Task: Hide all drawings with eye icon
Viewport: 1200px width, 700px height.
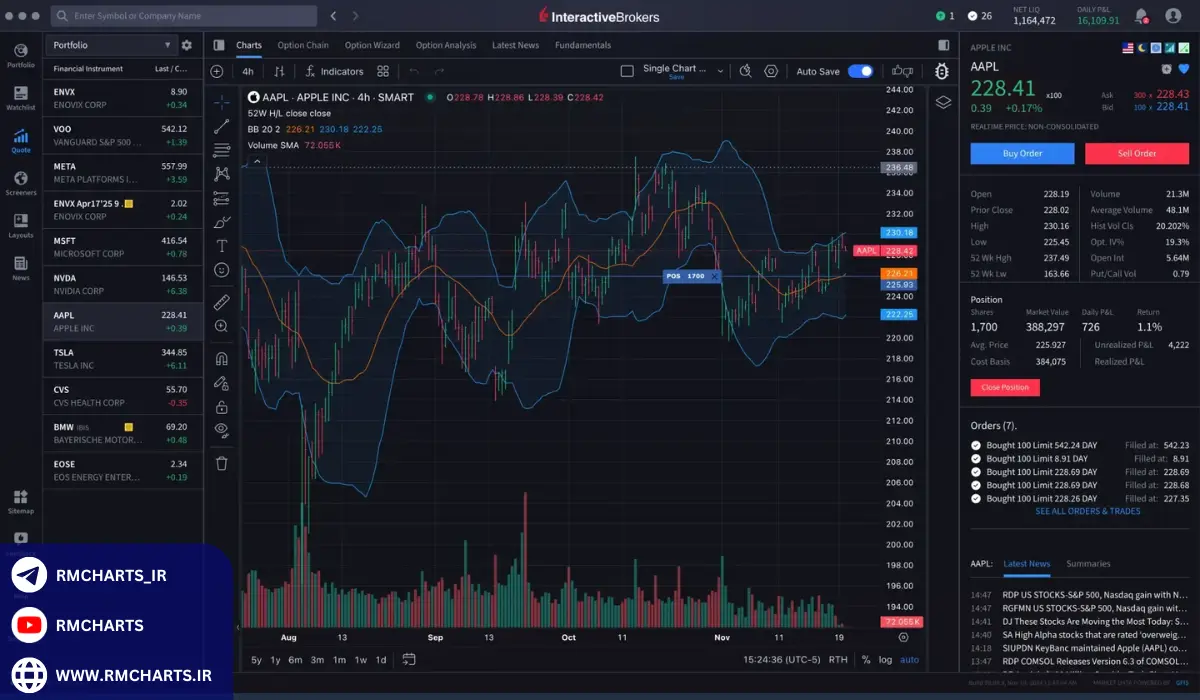Action: pyautogui.click(x=221, y=429)
